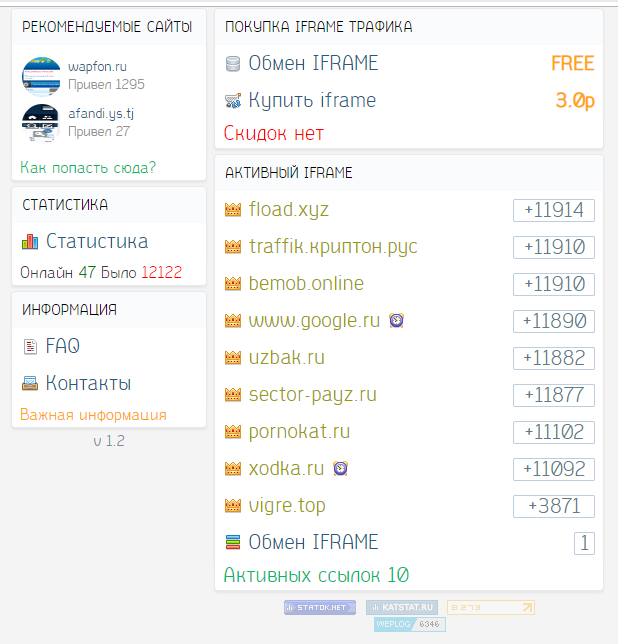
Task: Open the afandi.ys.tj site thumbnail
Action: (41, 122)
